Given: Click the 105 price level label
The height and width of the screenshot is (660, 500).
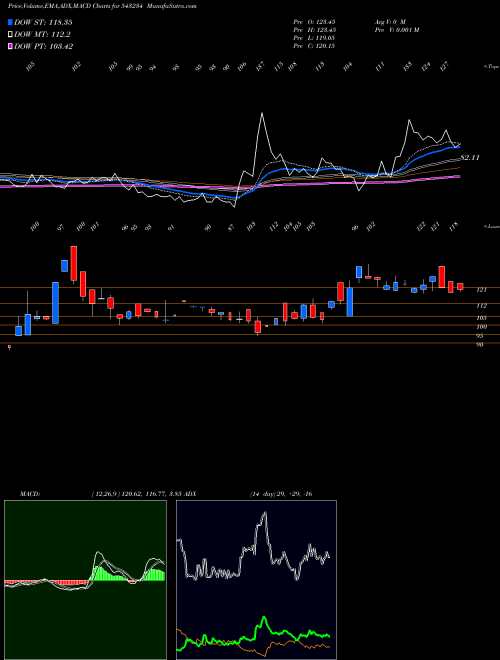Looking at the screenshot, I should (481, 318).
